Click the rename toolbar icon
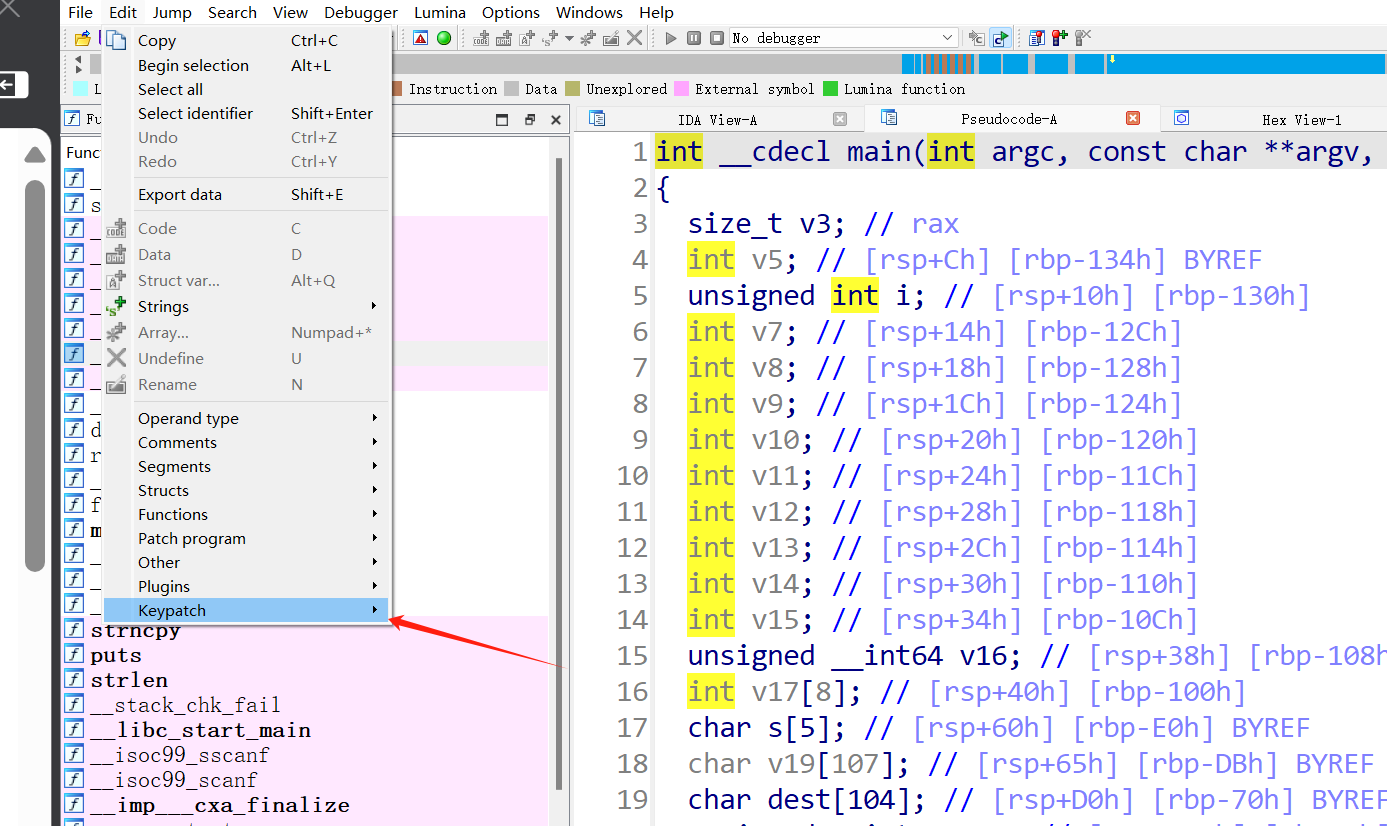Viewport: 1387px width, 826px height. click(610, 38)
